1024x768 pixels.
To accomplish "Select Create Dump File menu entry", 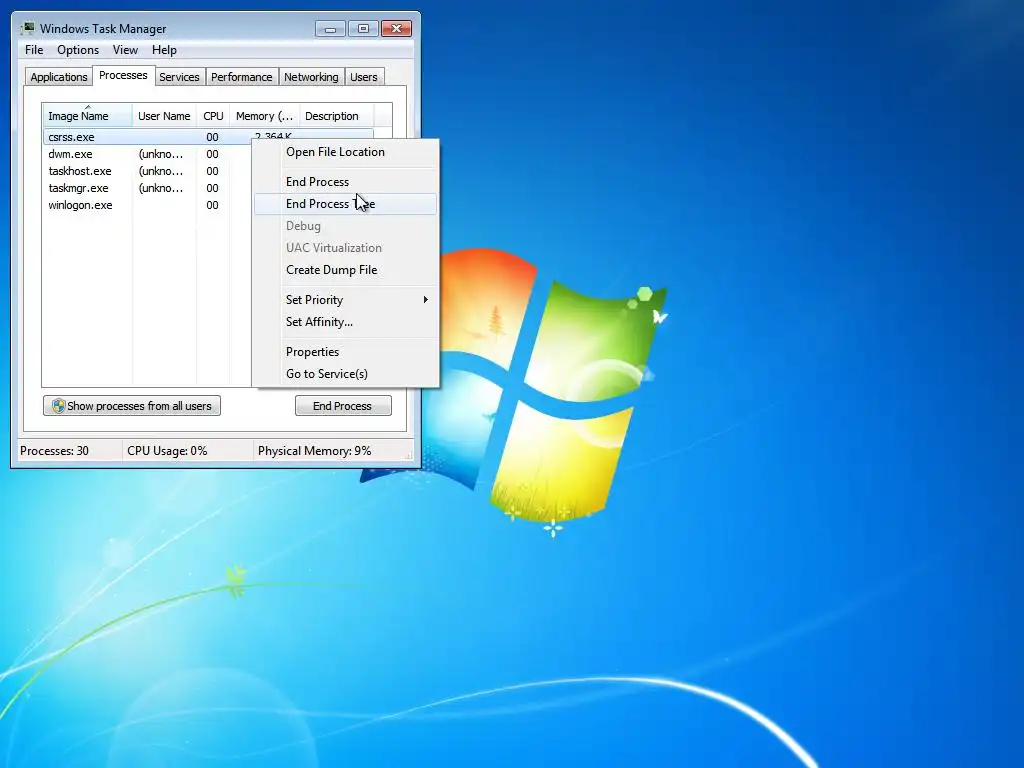I will coord(345,270).
